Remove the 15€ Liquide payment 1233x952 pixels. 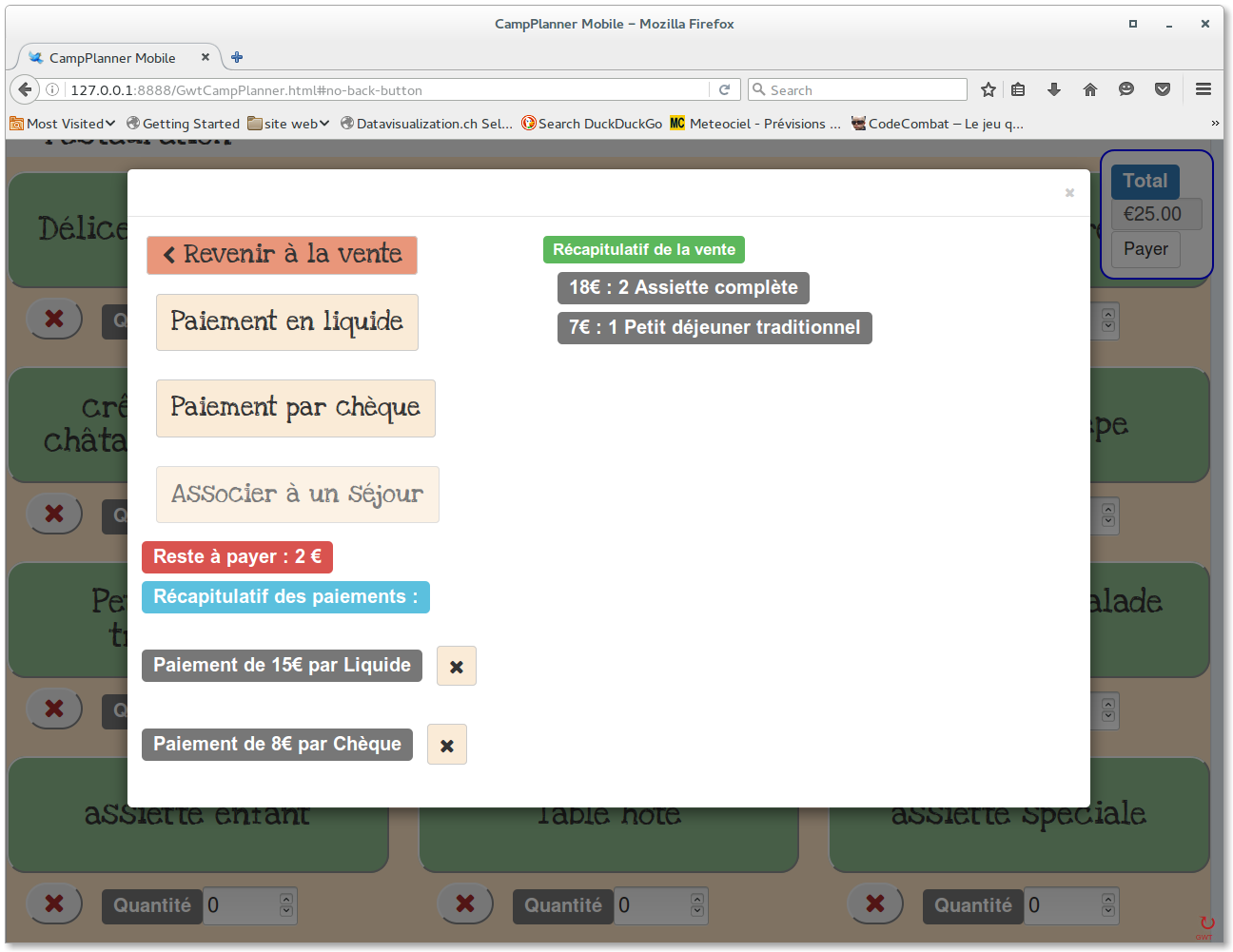coord(456,667)
